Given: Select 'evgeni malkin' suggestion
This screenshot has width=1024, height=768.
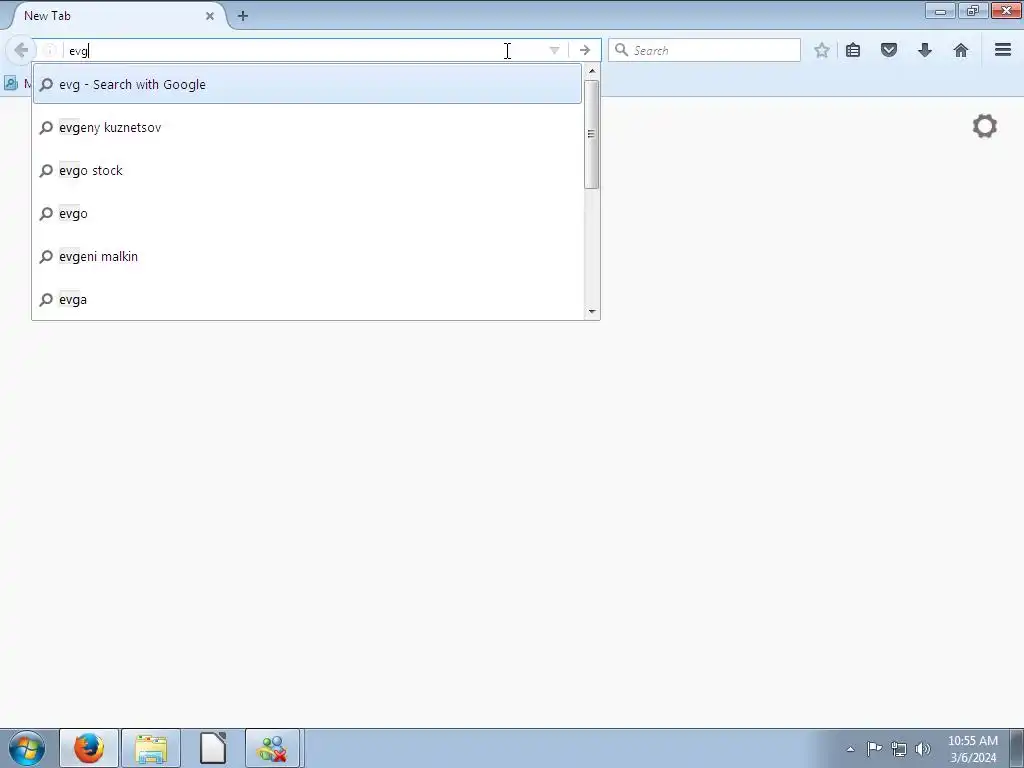Looking at the screenshot, I should pos(307,257).
